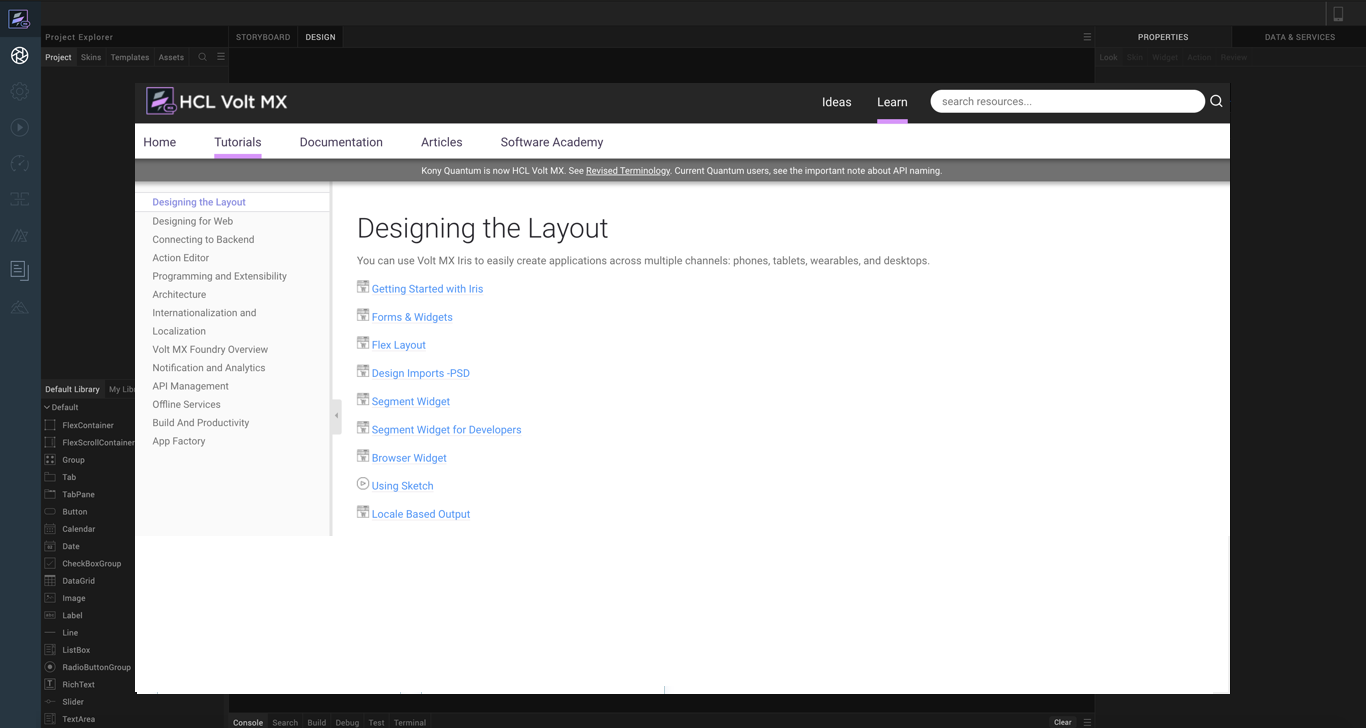Open the Design Imports -PSD link
The width and height of the screenshot is (1366, 728).
click(x=421, y=373)
